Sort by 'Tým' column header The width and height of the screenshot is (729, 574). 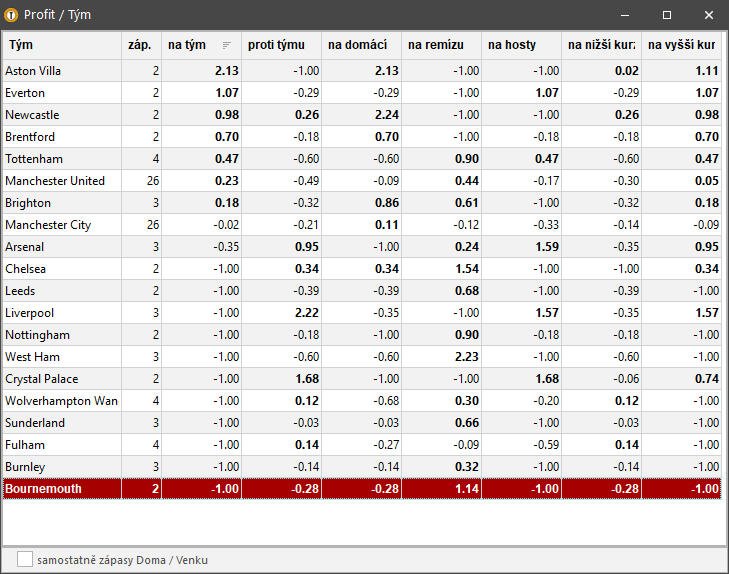(60, 45)
